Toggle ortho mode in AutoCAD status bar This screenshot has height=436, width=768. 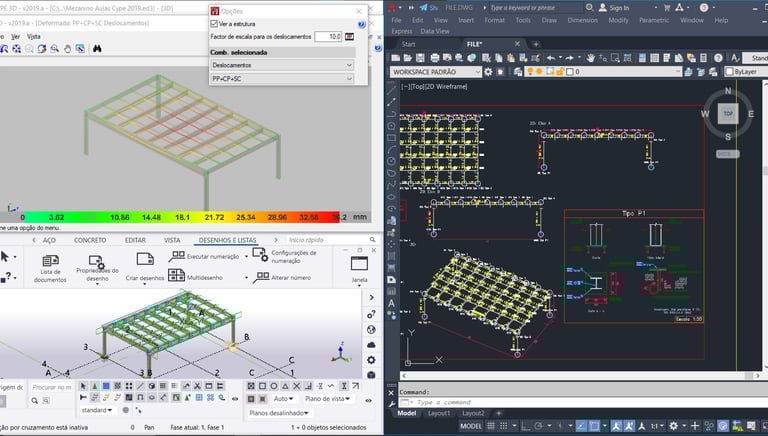525,426
